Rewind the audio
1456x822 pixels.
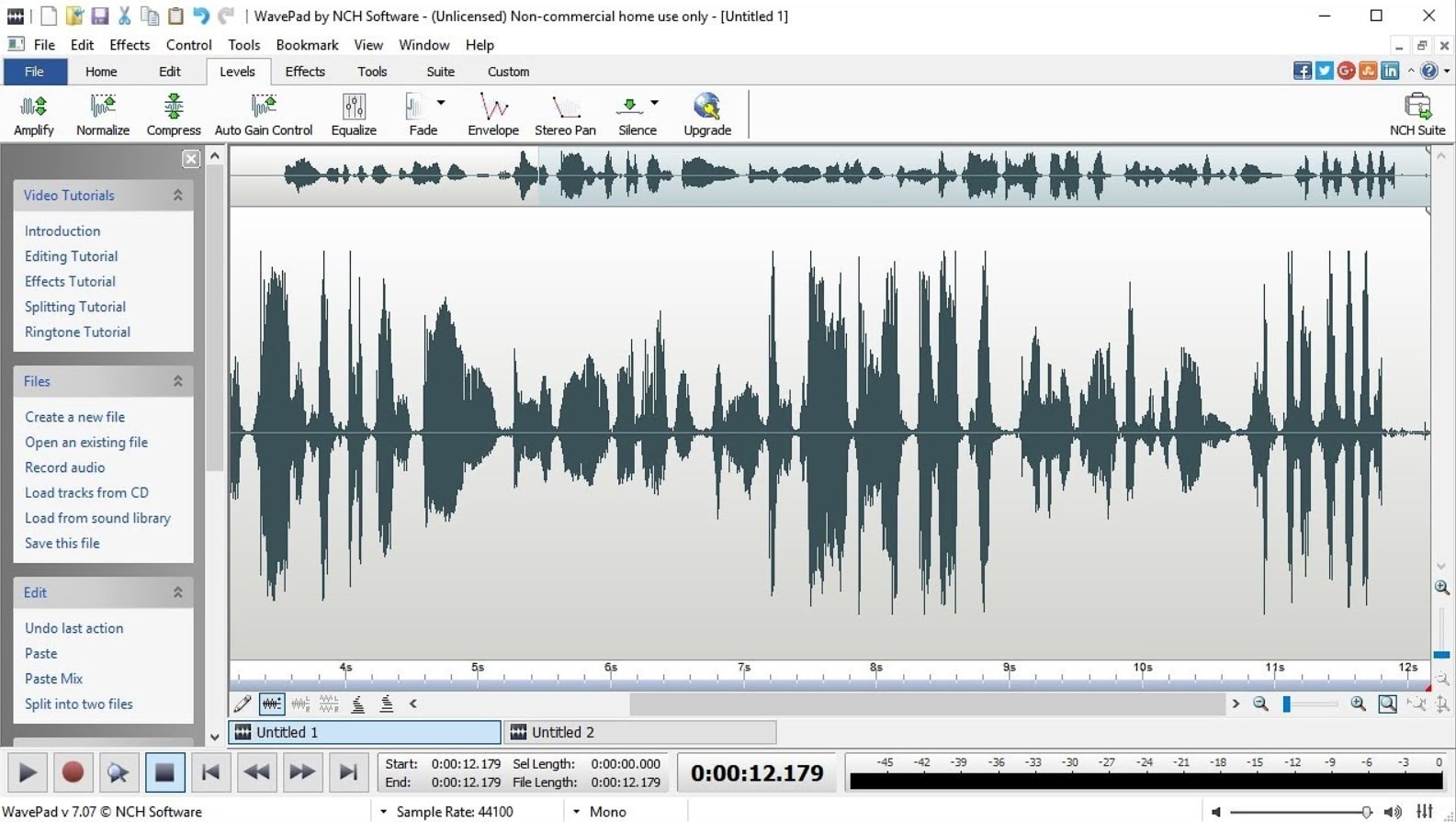point(256,772)
